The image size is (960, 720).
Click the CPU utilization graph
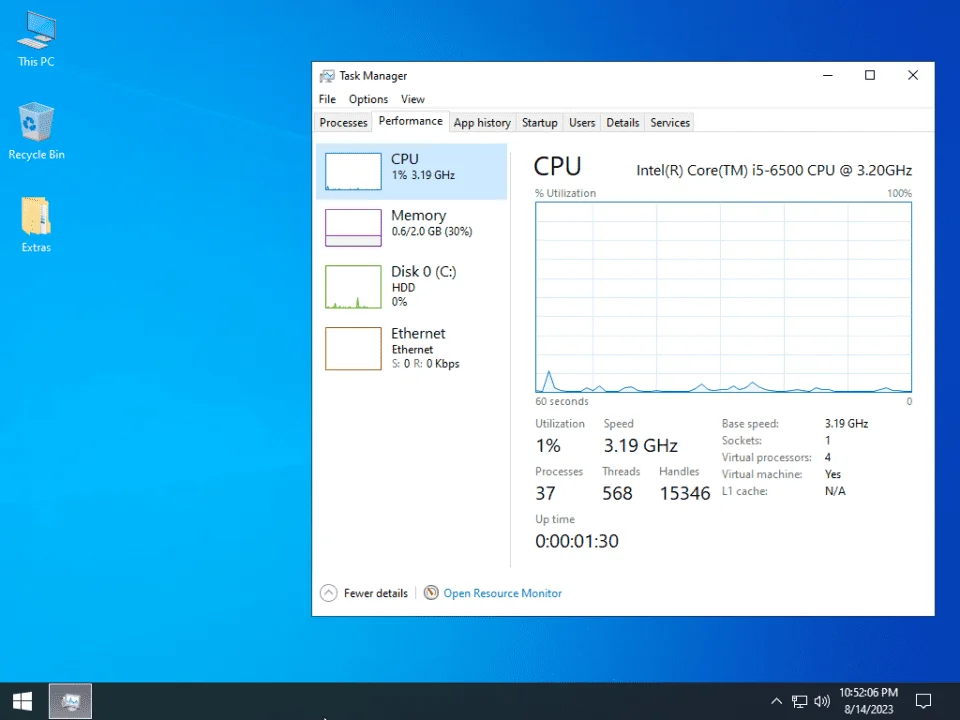[x=723, y=297]
